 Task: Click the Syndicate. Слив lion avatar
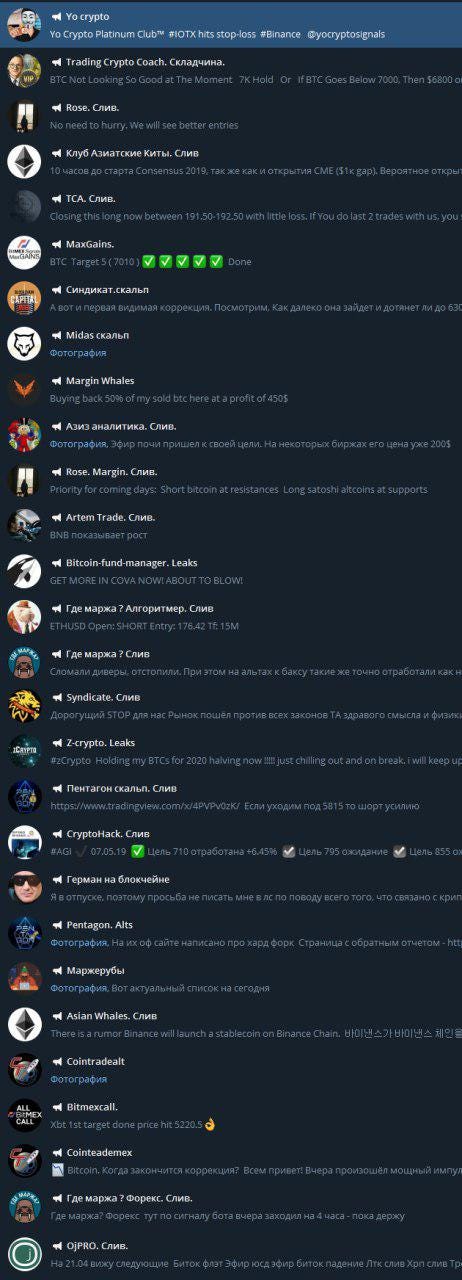(x=24, y=706)
